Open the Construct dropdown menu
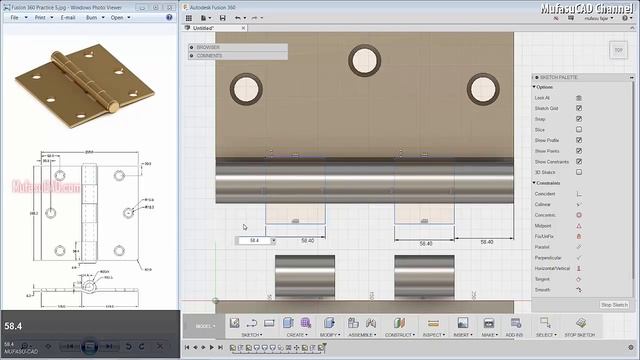The width and height of the screenshot is (640, 360). pyautogui.click(x=400, y=335)
